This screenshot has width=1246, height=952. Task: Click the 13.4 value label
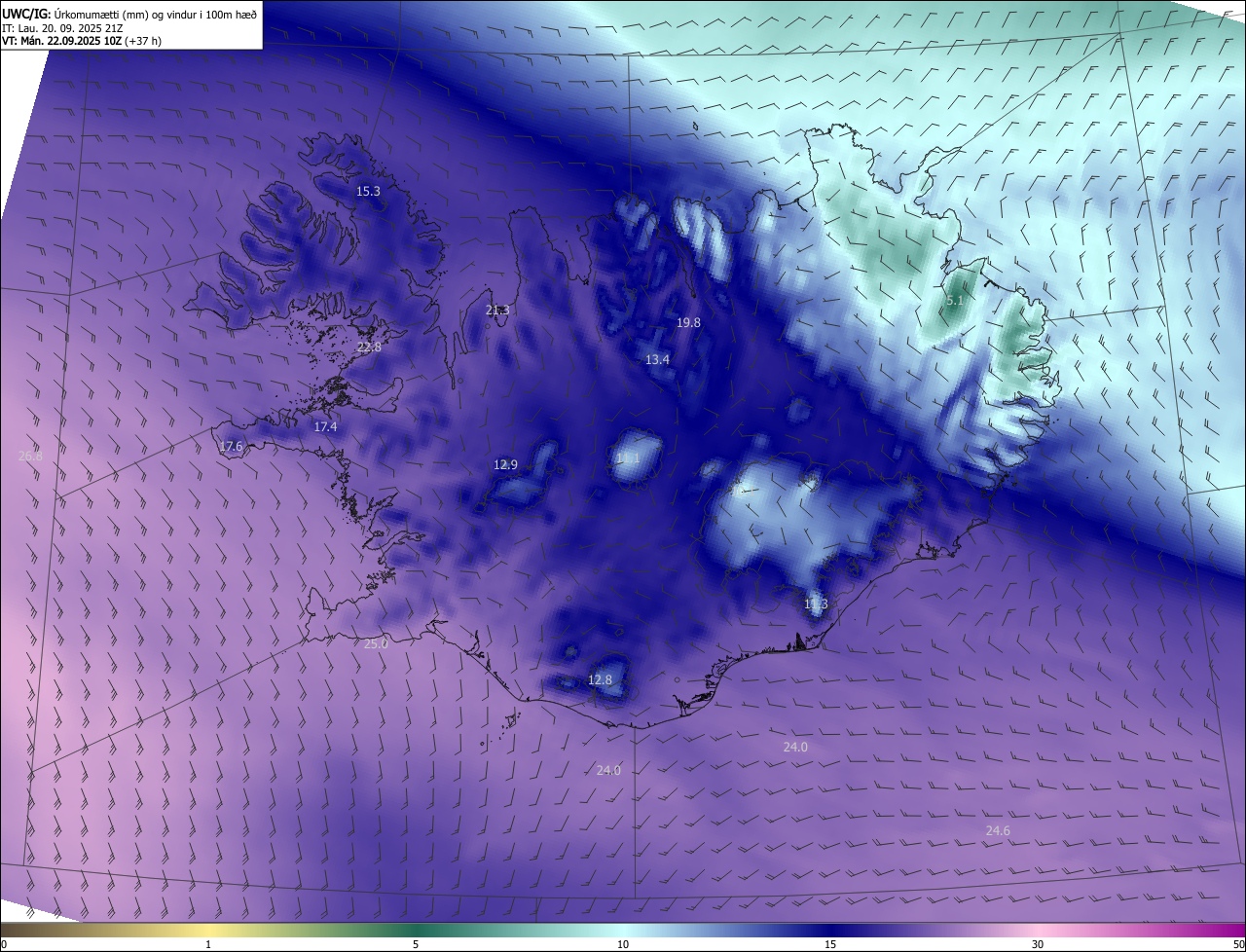click(x=657, y=360)
